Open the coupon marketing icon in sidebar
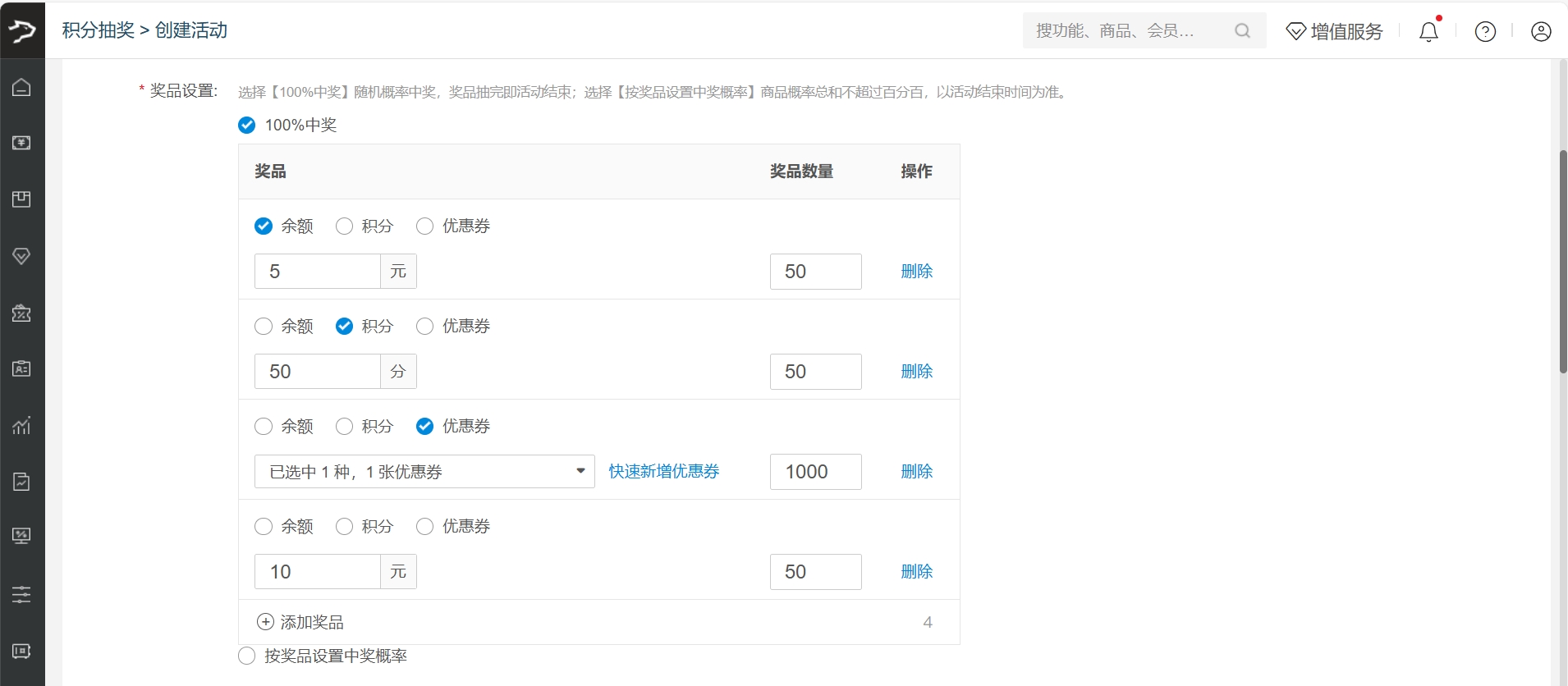 click(x=21, y=313)
